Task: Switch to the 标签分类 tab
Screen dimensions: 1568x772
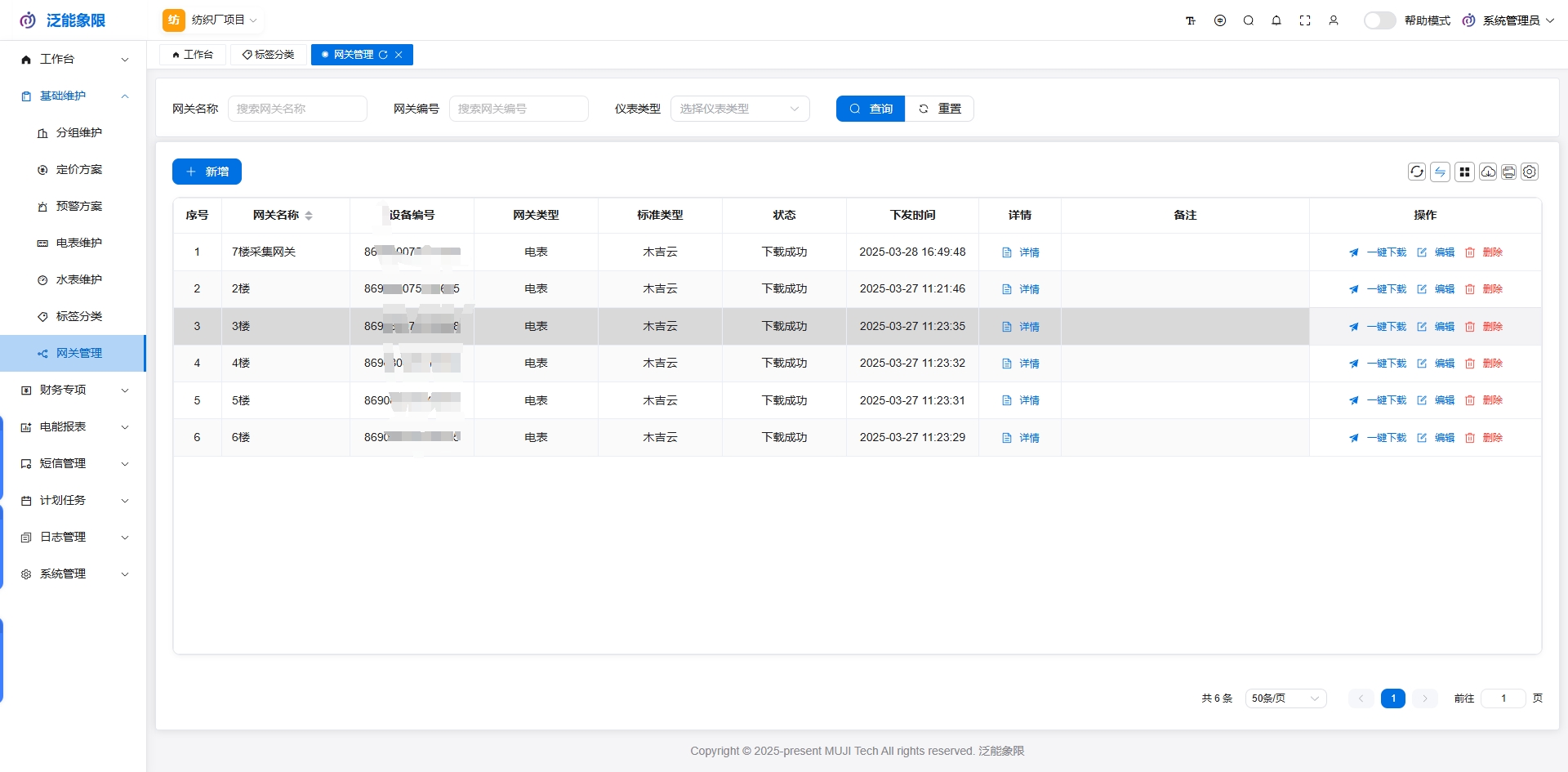Action: tap(269, 55)
